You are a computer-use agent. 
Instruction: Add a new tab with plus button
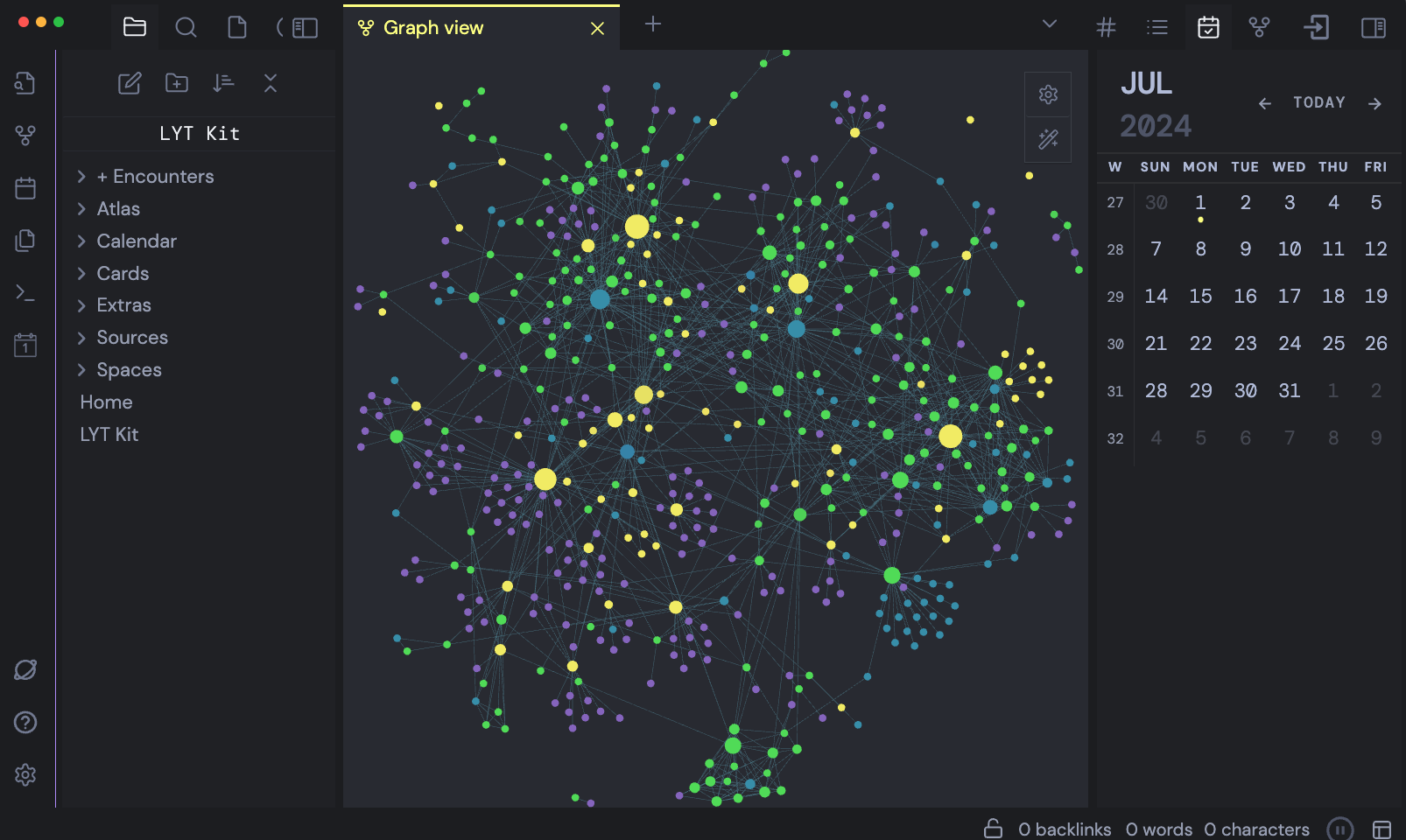[x=653, y=24]
